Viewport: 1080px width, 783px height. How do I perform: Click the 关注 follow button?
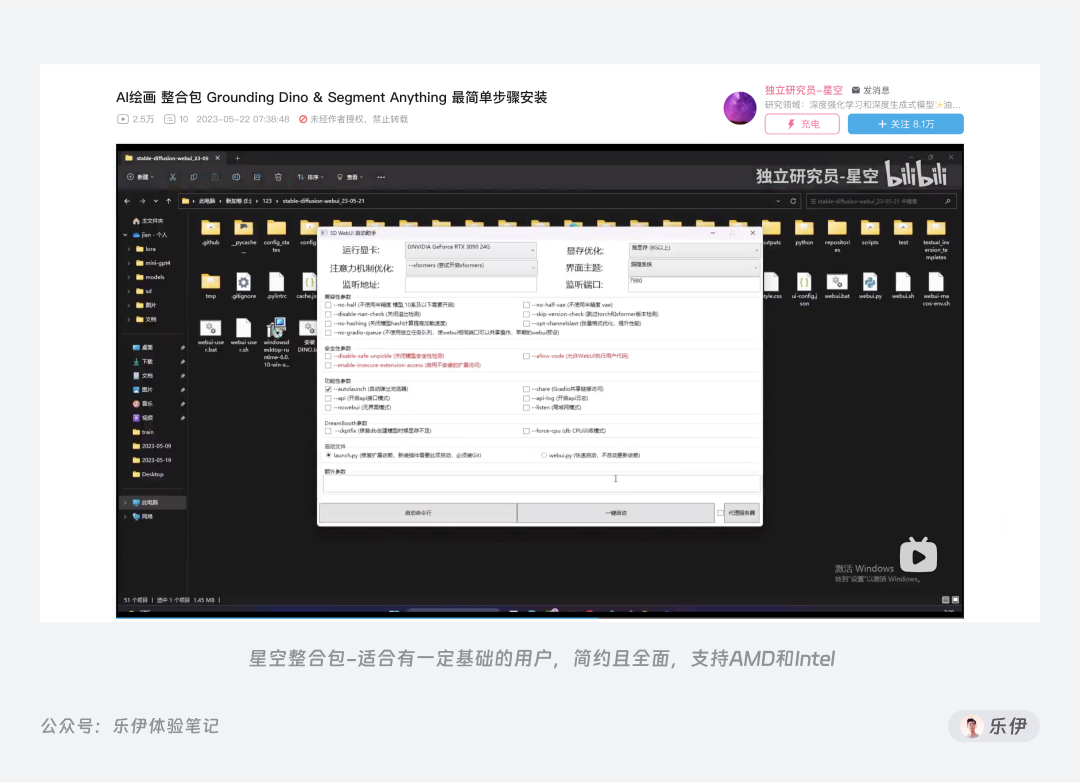tap(905, 124)
